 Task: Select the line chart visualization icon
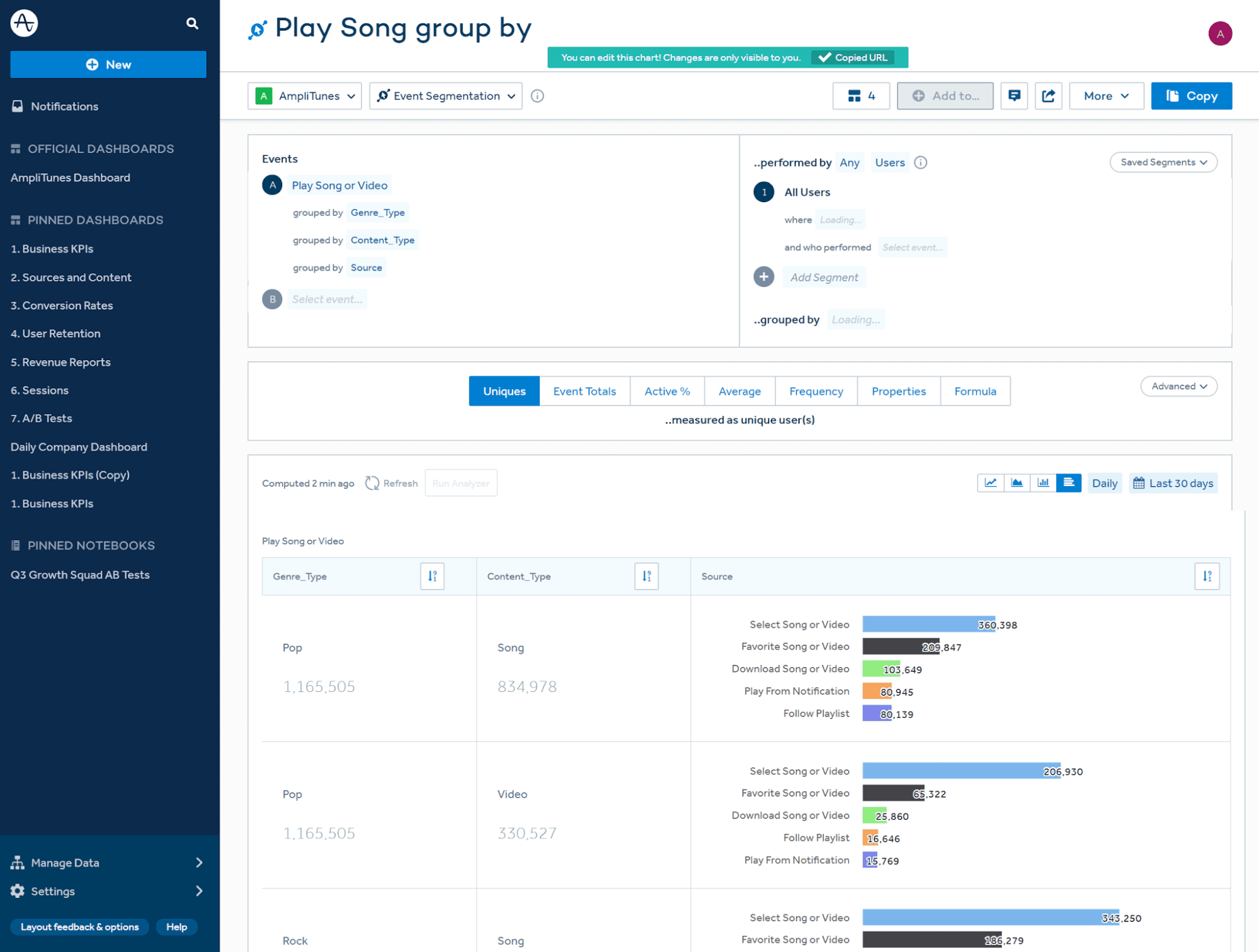click(x=991, y=483)
